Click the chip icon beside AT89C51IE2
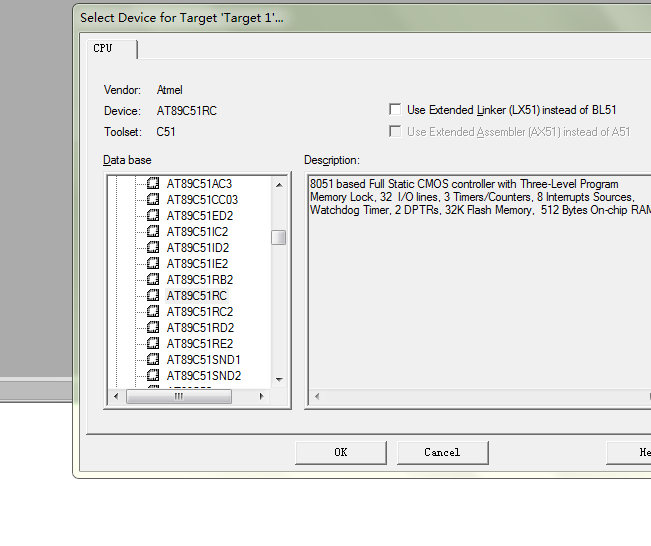The height and width of the screenshot is (546, 651). [153, 263]
